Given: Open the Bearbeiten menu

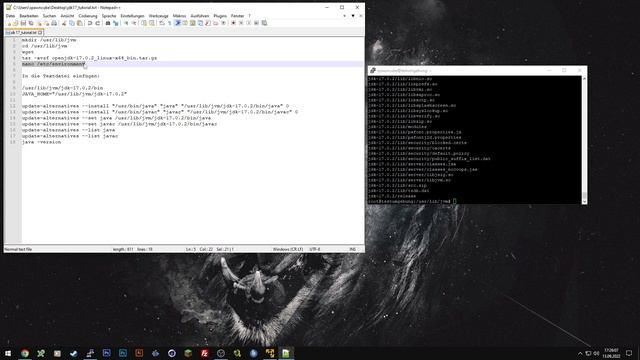Looking at the screenshot, I should pyautogui.click(x=29, y=16).
